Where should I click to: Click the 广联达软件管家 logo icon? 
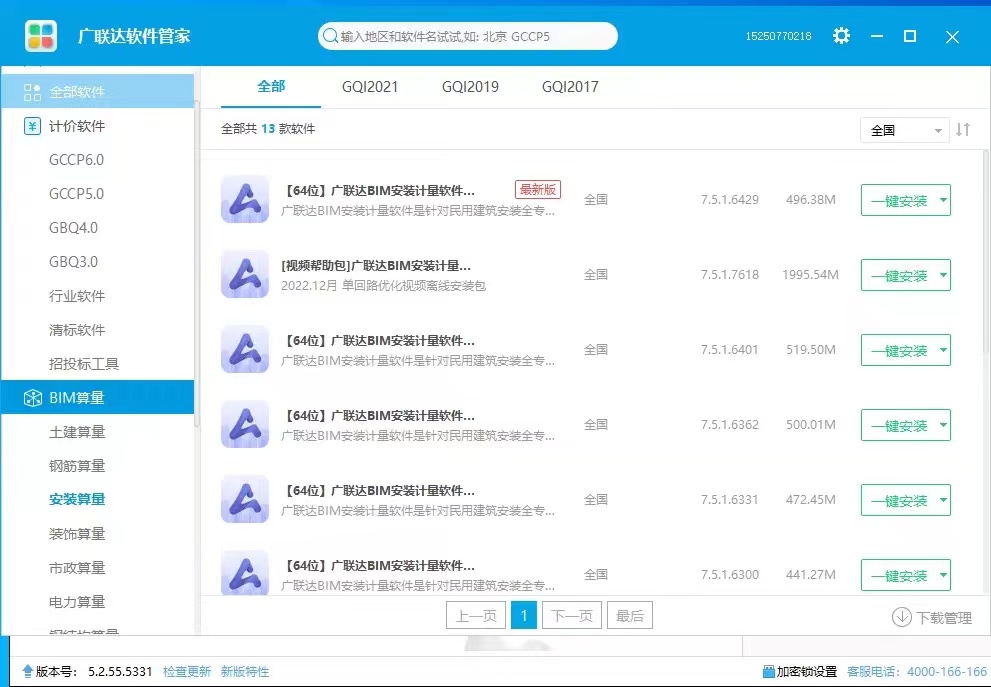click(40, 36)
